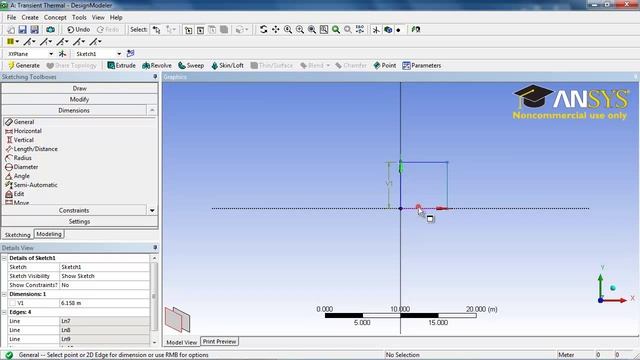Select the Angle dimension tool
The width and height of the screenshot is (640, 360).
pos(18,176)
